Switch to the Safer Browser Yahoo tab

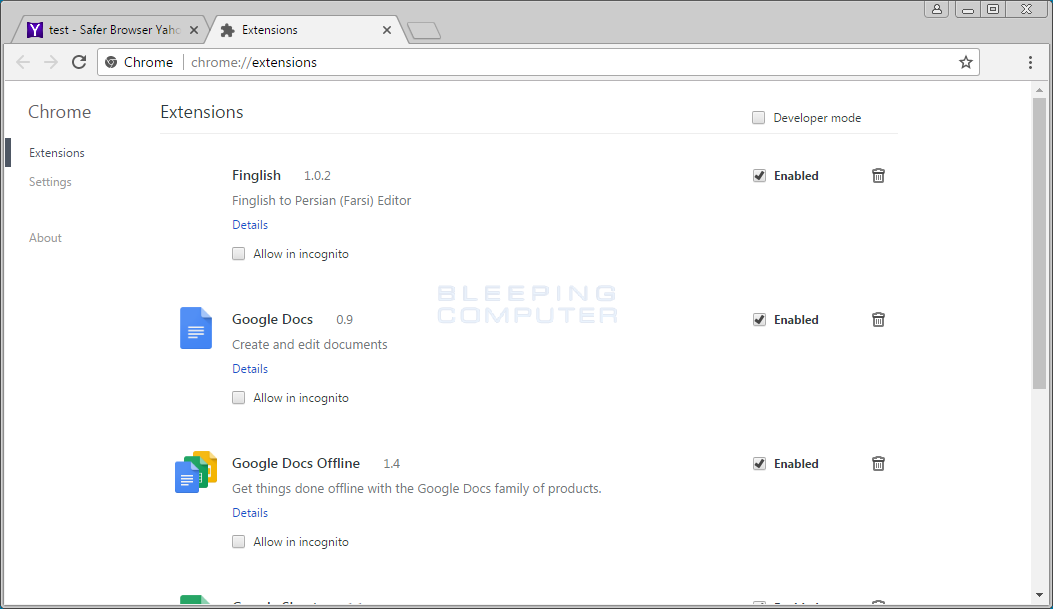110,29
